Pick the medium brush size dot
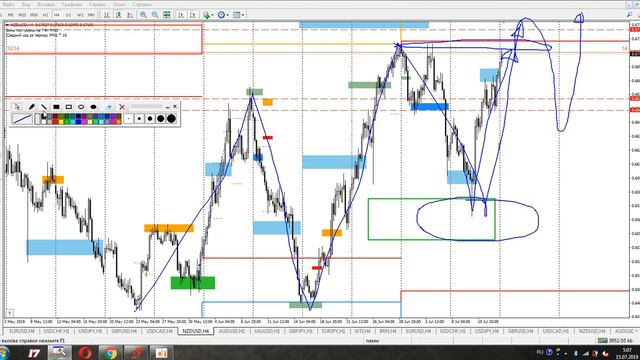640x360 pixels. coord(150,119)
